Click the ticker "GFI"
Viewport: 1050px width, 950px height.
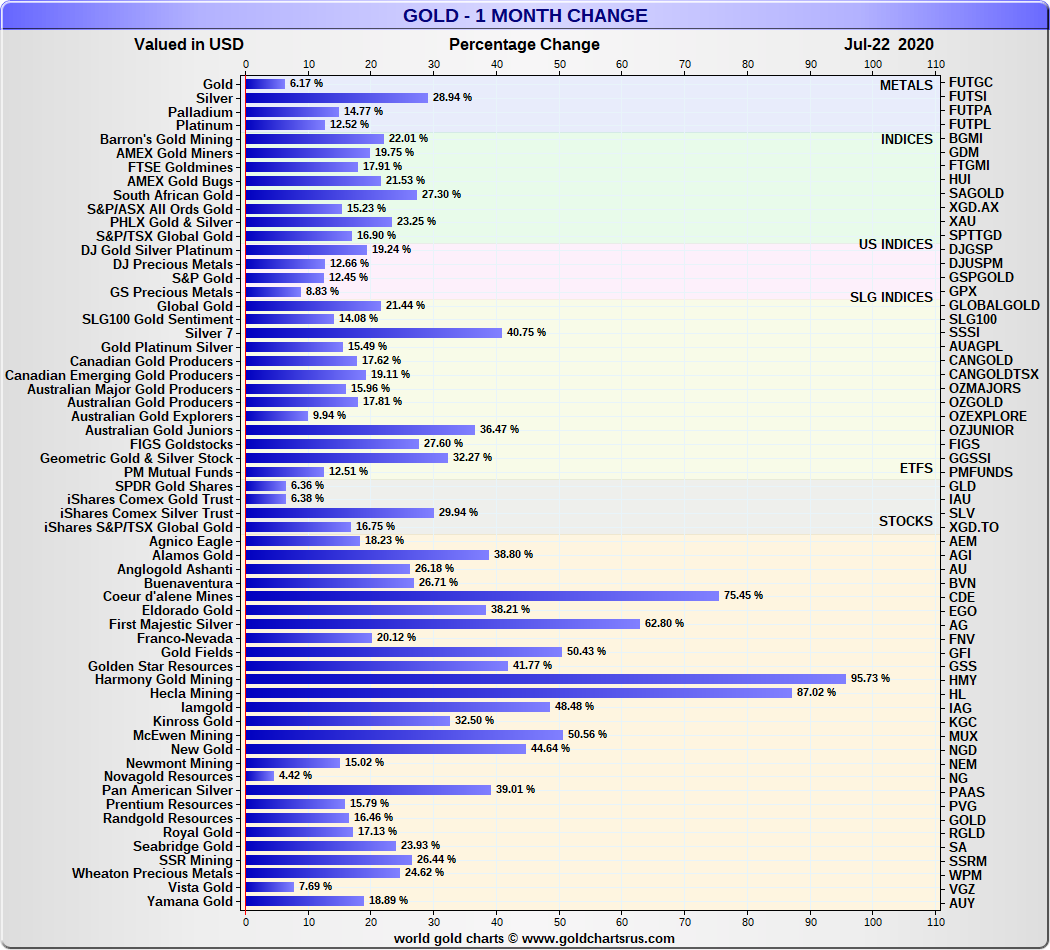point(960,653)
